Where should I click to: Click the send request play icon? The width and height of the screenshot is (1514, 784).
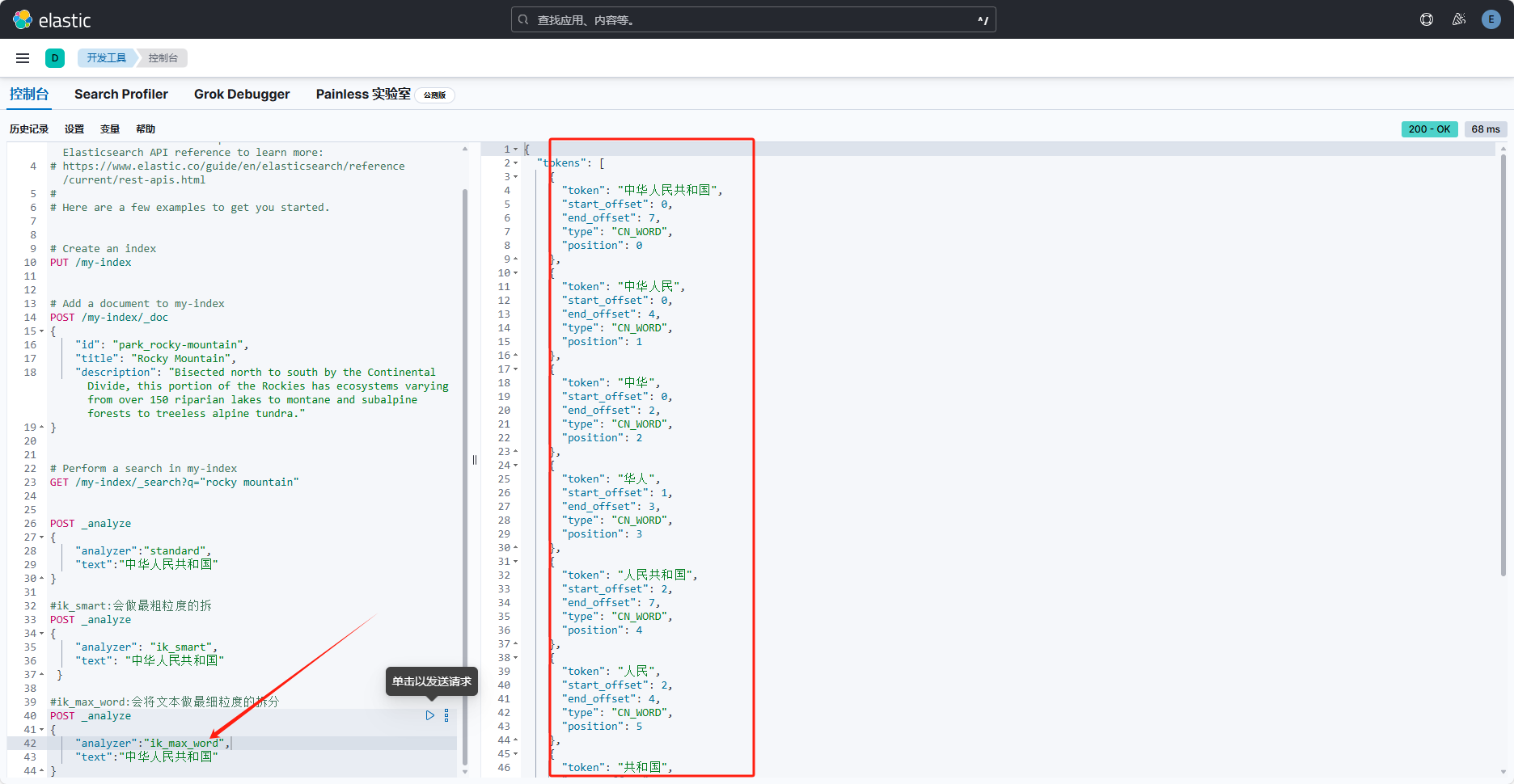430,715
